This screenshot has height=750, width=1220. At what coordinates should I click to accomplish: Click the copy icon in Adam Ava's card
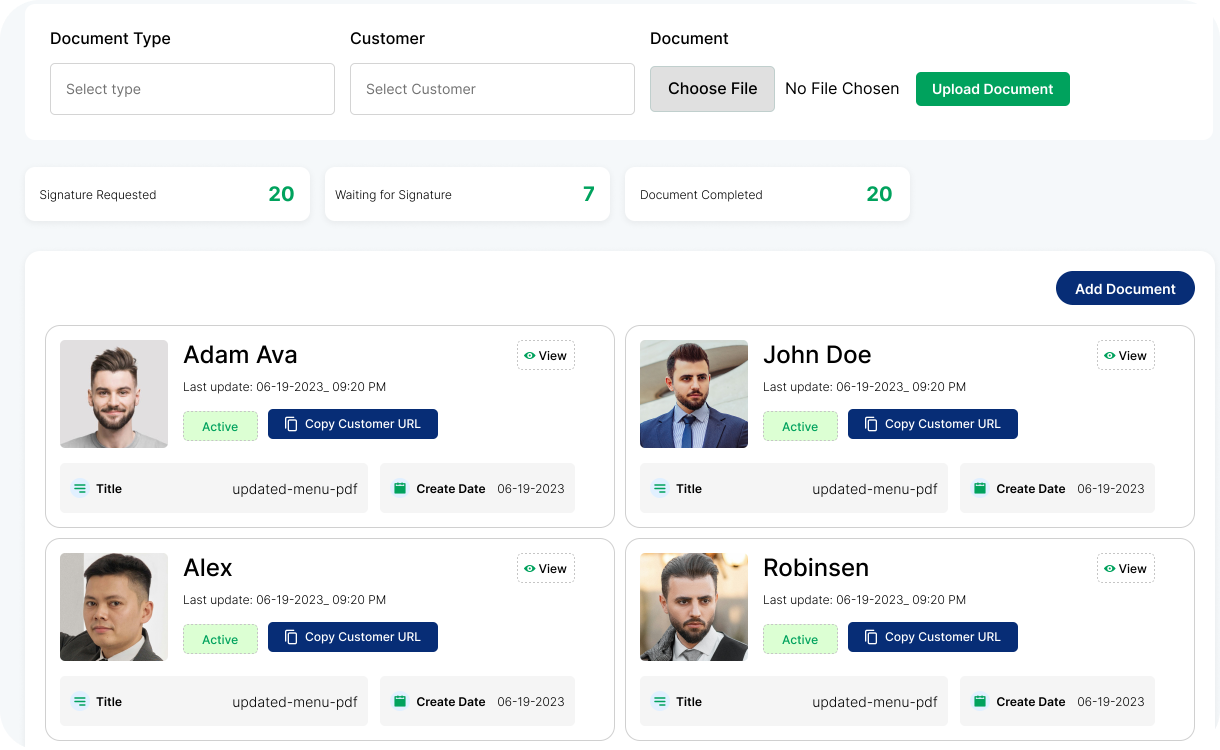pos(291,424)
